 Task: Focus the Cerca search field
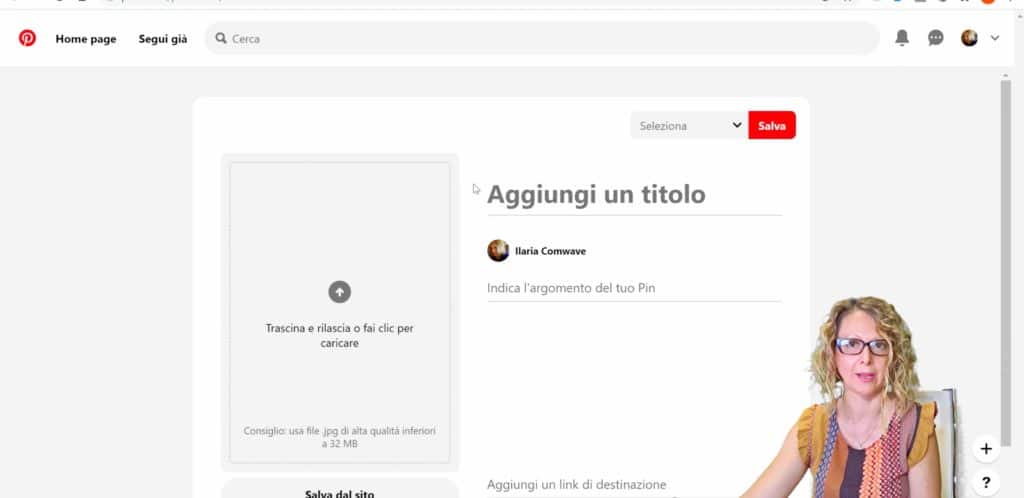point(545,39)
